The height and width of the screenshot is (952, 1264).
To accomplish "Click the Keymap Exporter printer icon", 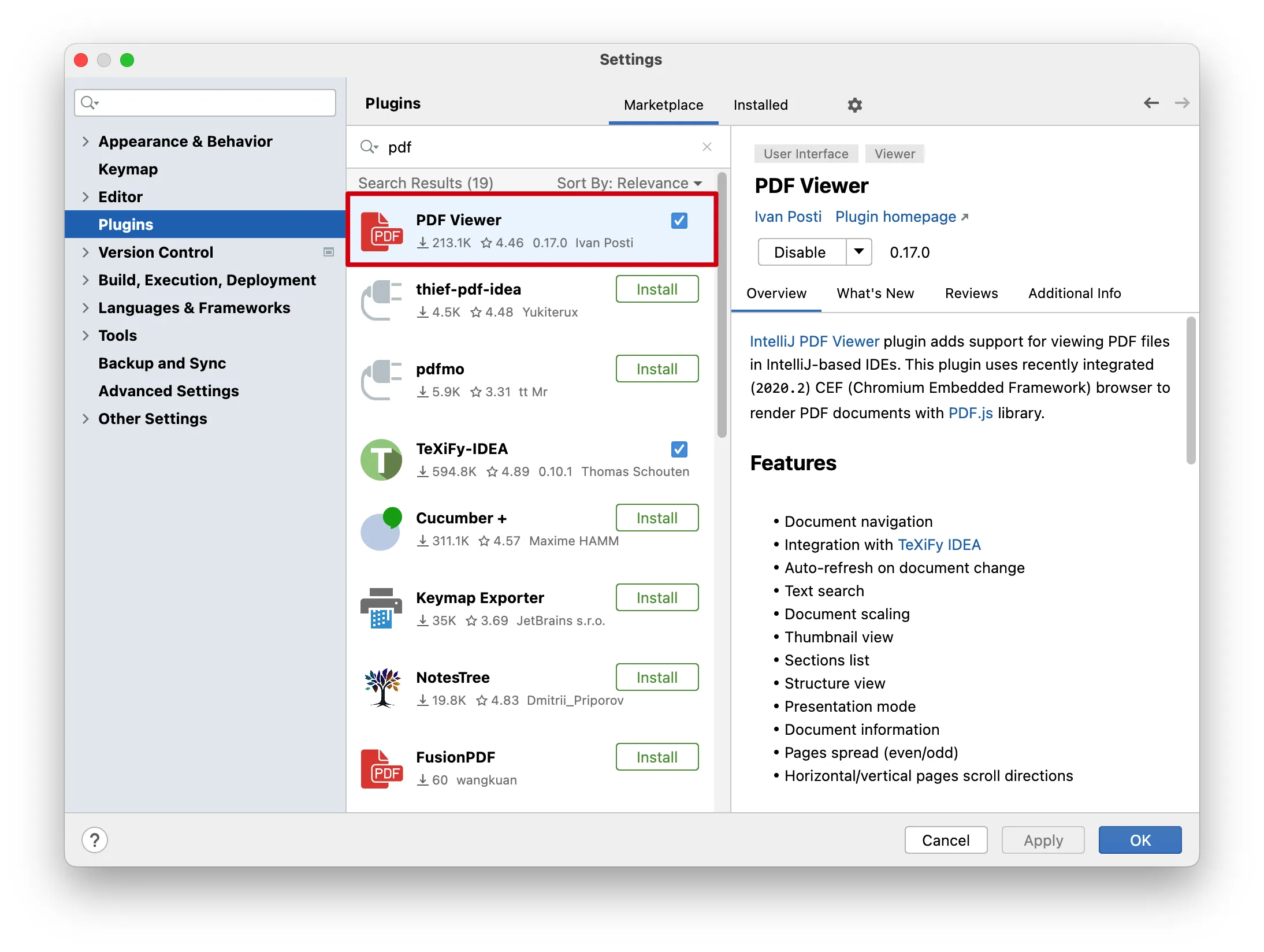I will [381, 609].
